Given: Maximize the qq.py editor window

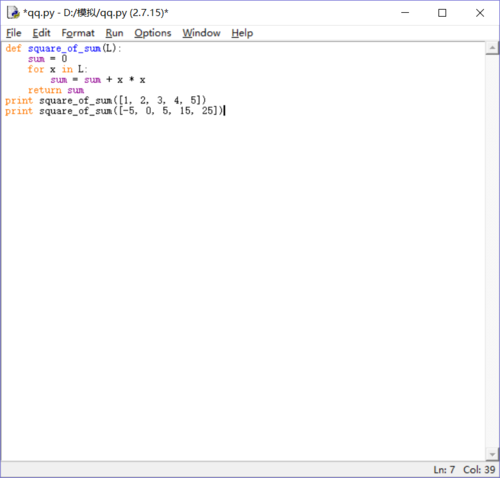Looking at the screenshot, I should [442, 13].
